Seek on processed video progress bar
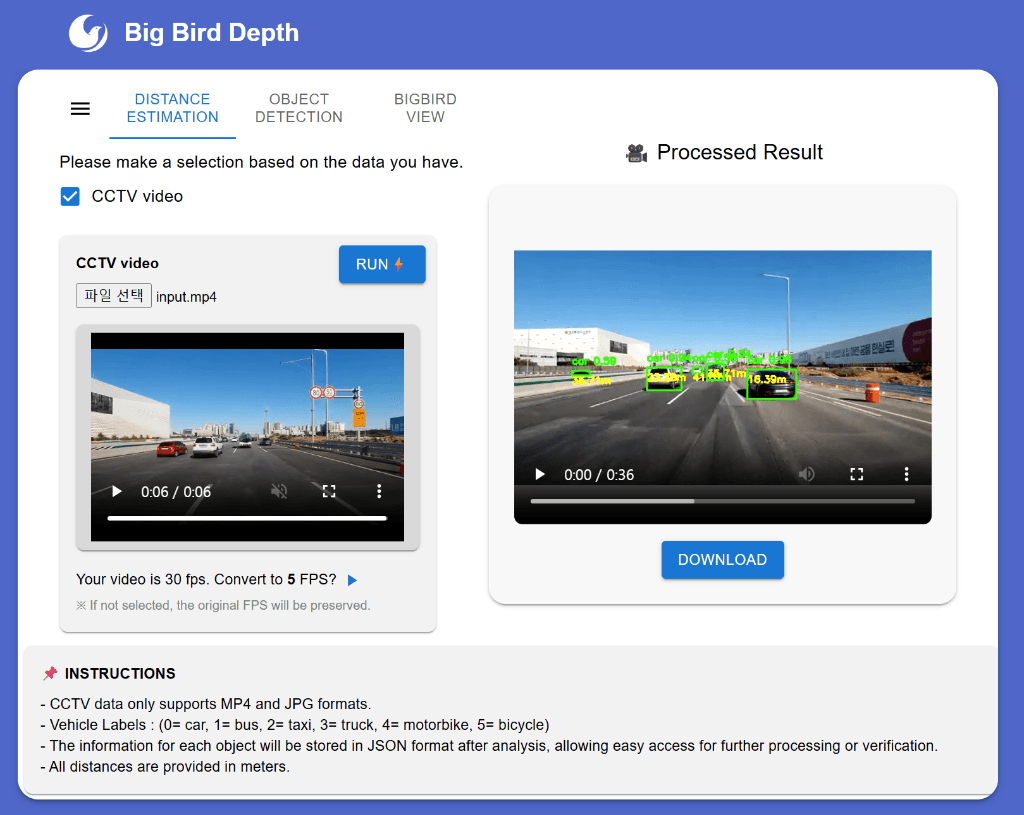 coord(722,501)
